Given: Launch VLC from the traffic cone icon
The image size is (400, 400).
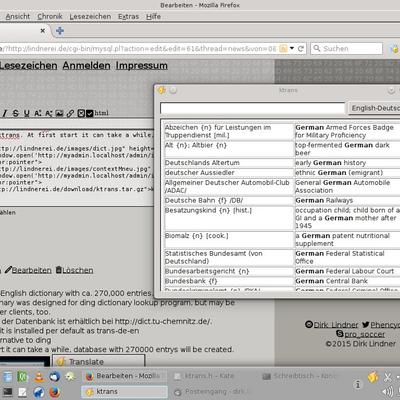Looking at the screenshot, I should 39,377.
